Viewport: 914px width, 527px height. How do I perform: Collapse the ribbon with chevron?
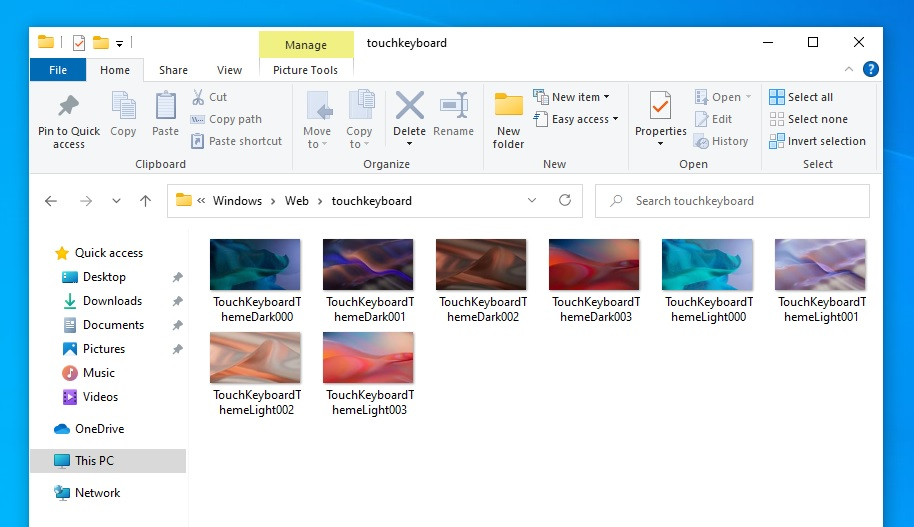click(x=849, y=70)
